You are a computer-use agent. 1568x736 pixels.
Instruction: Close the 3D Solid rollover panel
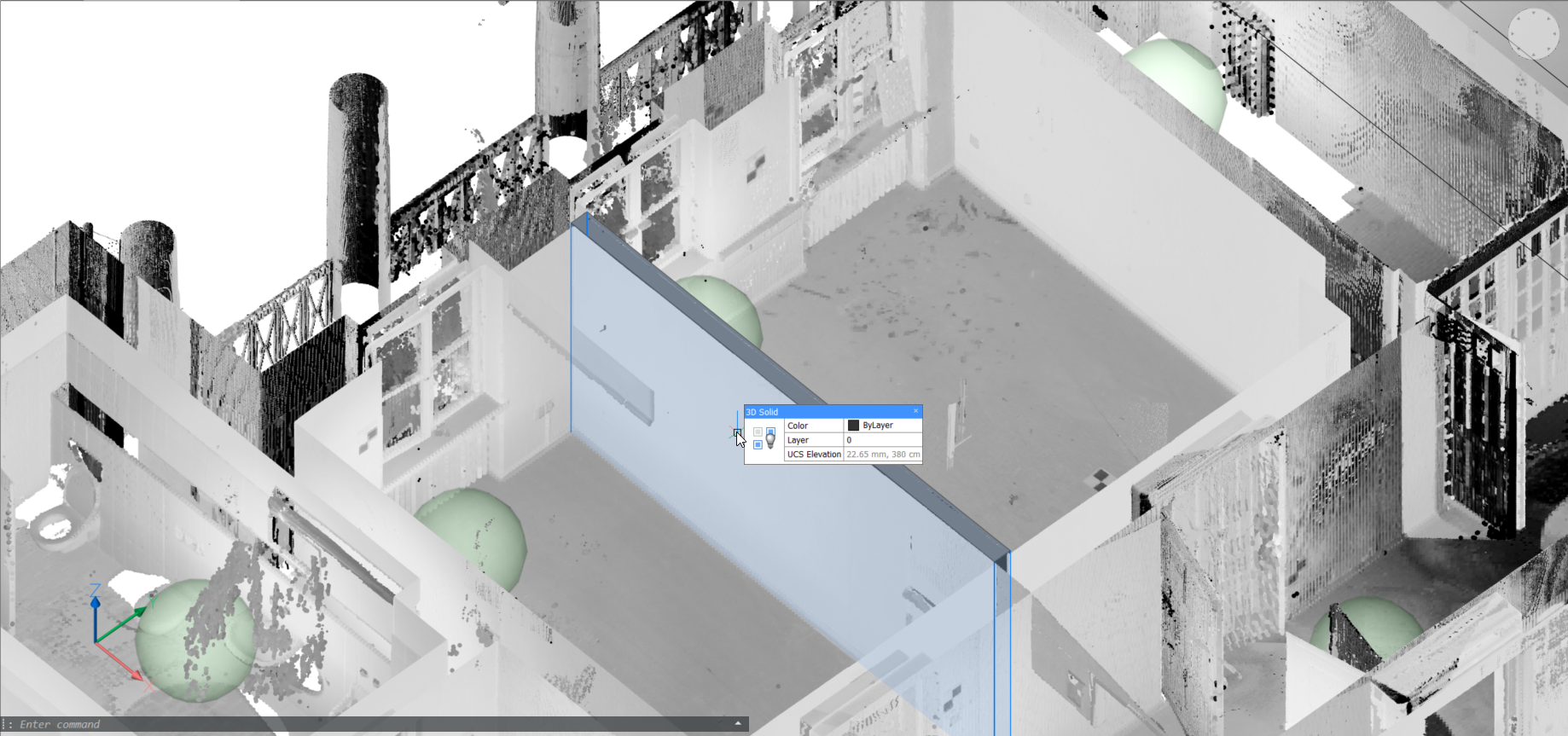(916, 411)
